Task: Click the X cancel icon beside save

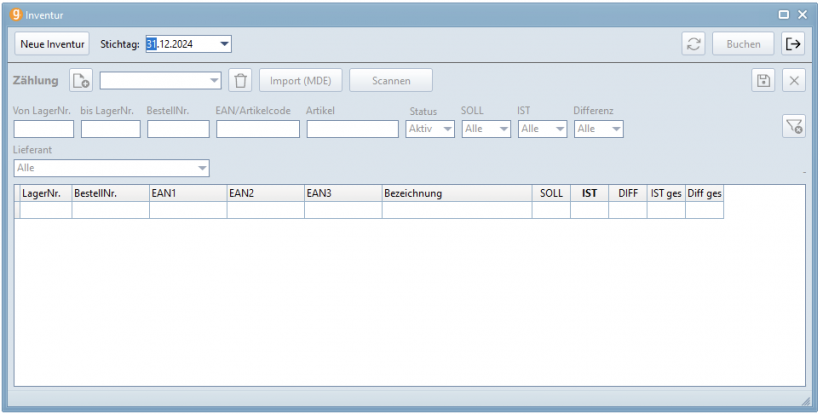Action: 792,80
